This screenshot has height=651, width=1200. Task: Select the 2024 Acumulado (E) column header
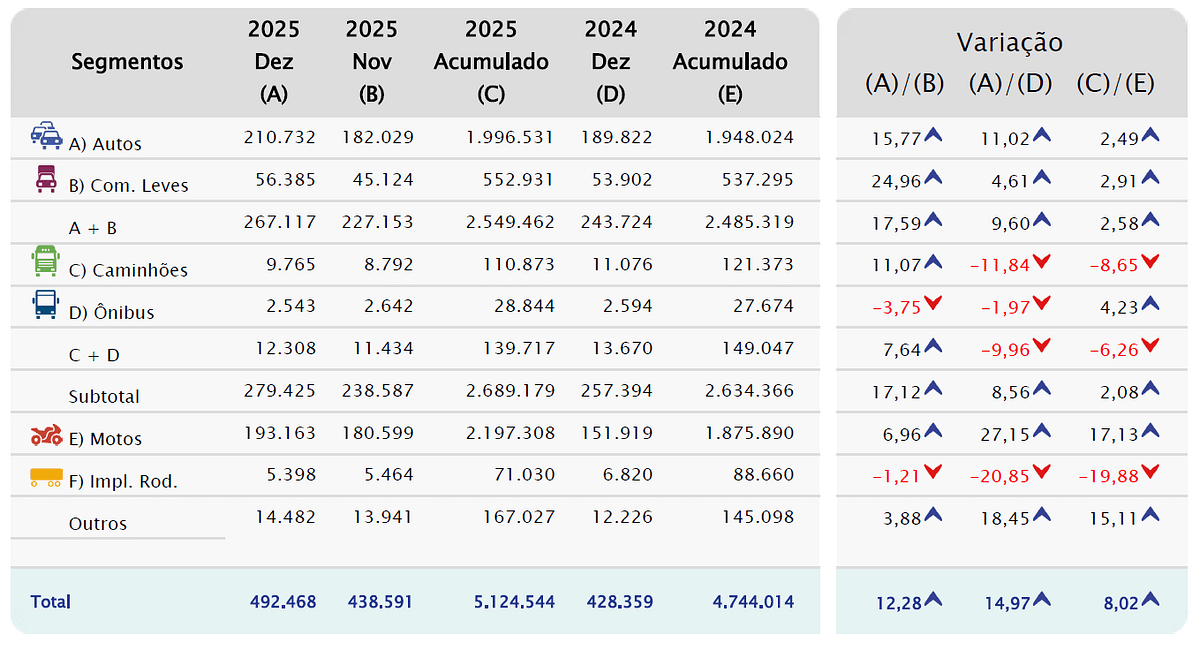click(x=730, y=62)
